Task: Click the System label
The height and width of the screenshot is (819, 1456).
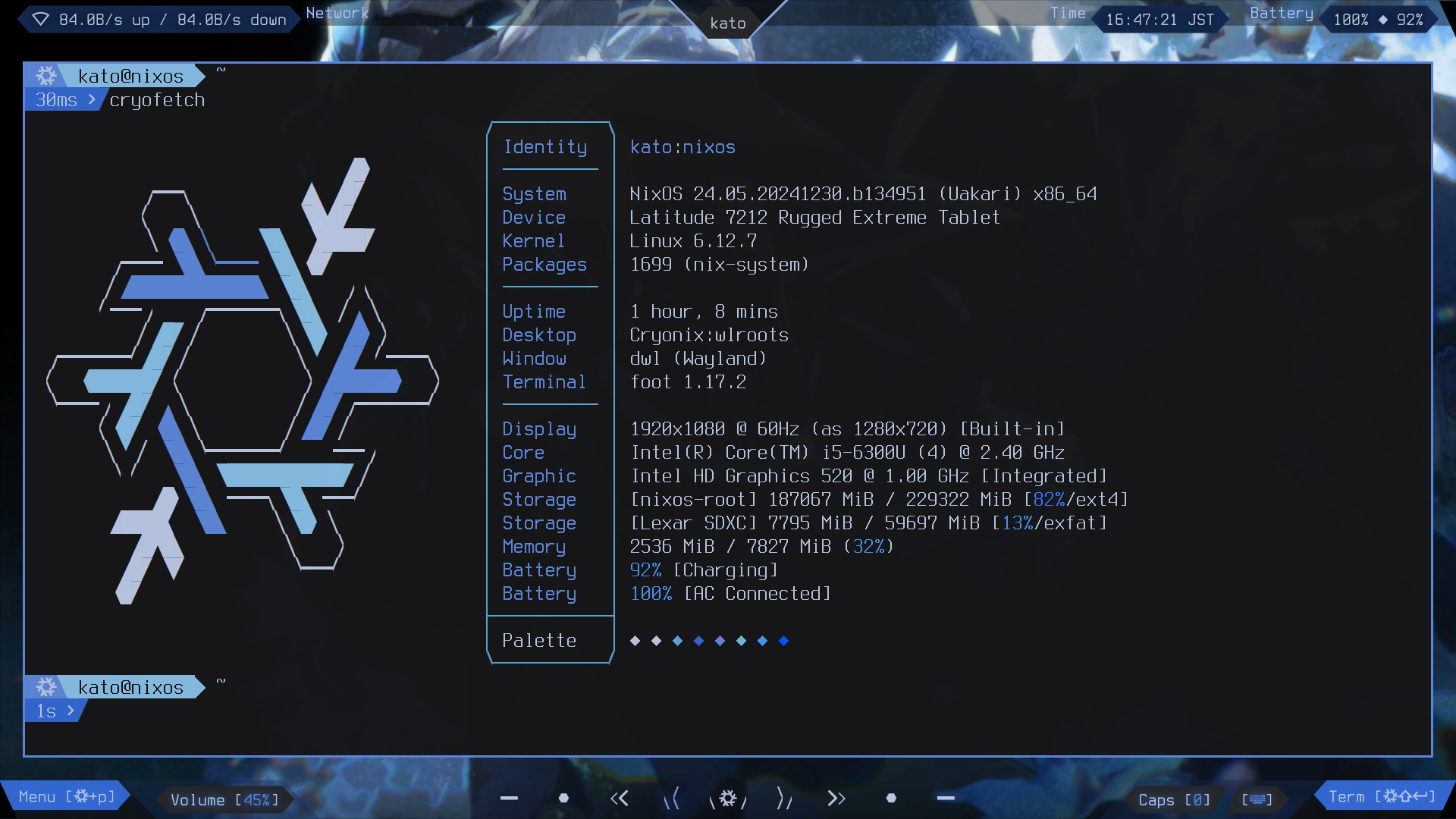Action: 534,194
